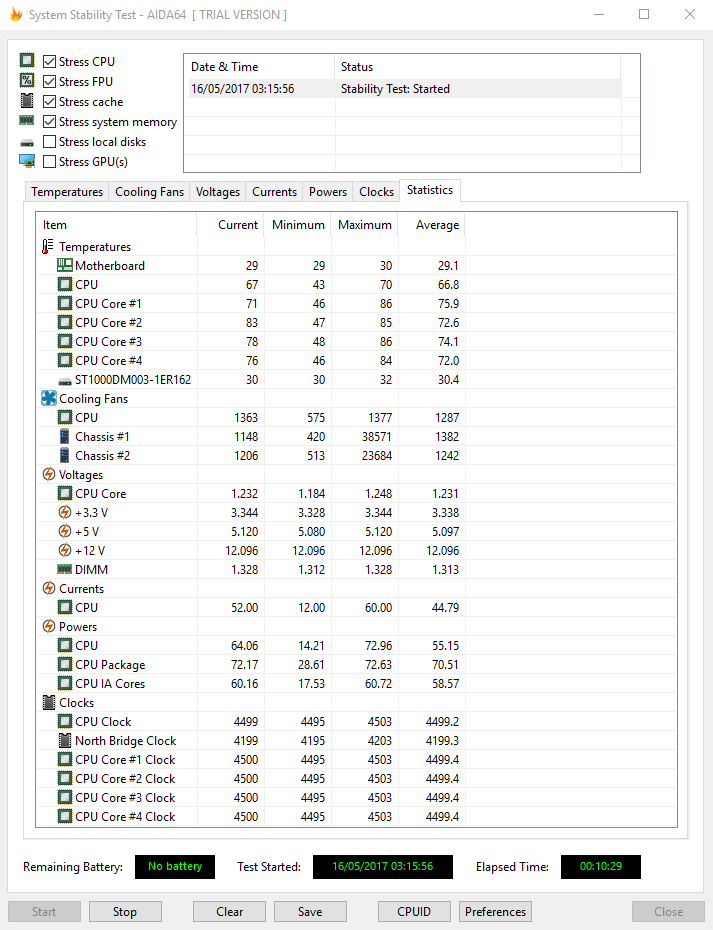The image size is (713, 930).
Task: Click the Motherboard row icon
Action: tap(65, 265)
